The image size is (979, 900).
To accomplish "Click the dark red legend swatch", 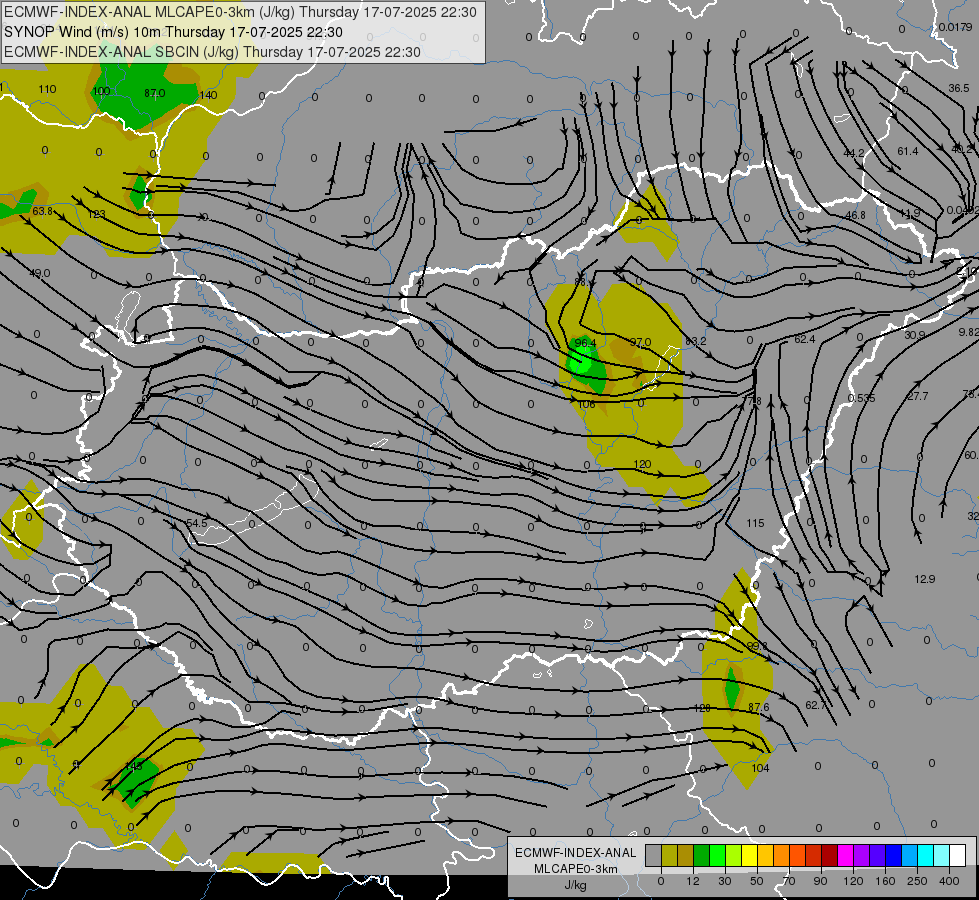I will [830, 855].
